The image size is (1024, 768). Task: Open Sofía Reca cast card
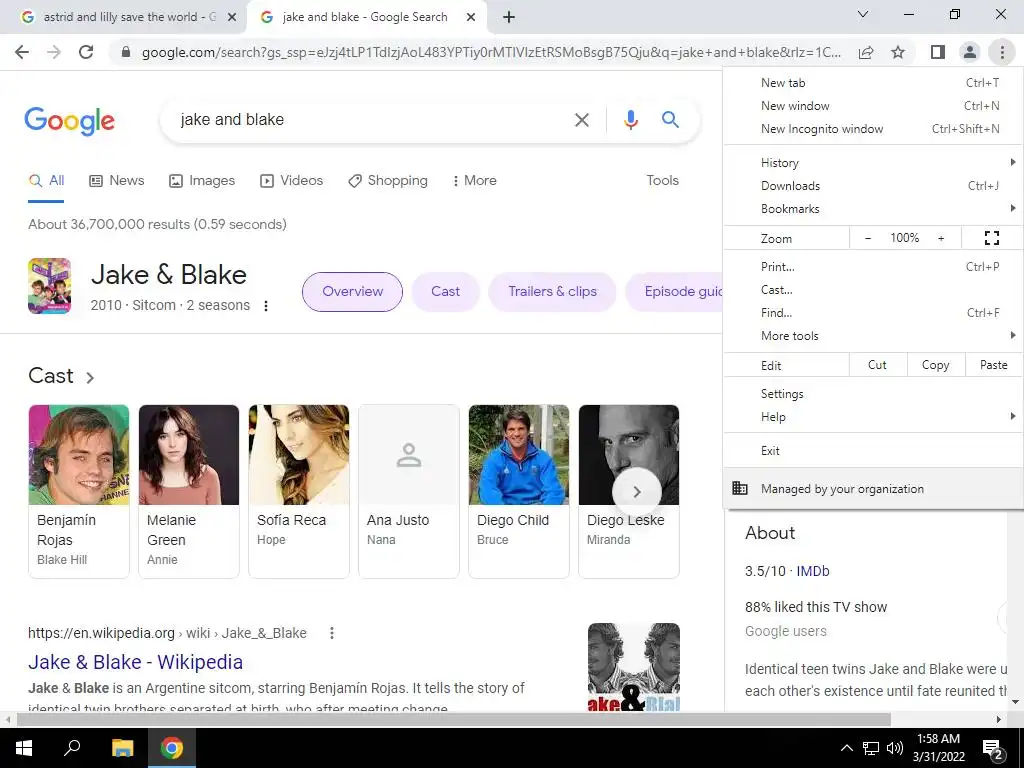[298, 491]
